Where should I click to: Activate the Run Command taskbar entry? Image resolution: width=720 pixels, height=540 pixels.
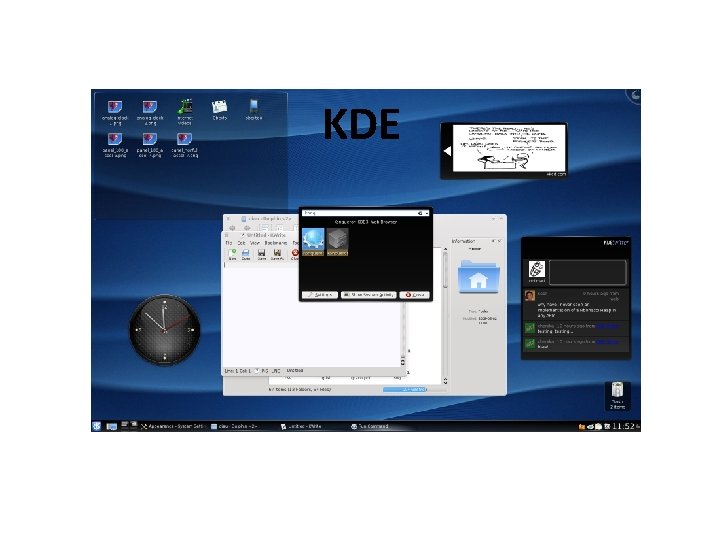pyautogui.click(x=370, y=427)
